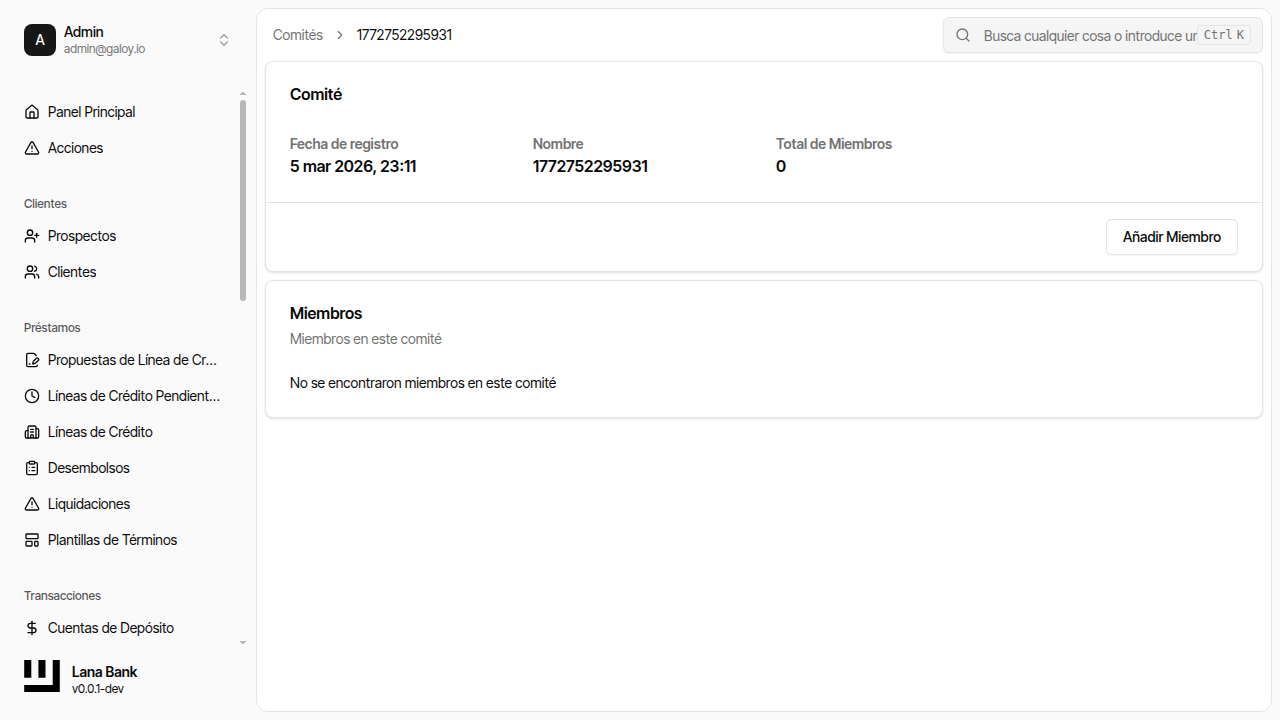The width and height of the screenshot is (1280, 720).
Task: Click the Desembolsos clipboard icon
Action: tap(32, 468)
